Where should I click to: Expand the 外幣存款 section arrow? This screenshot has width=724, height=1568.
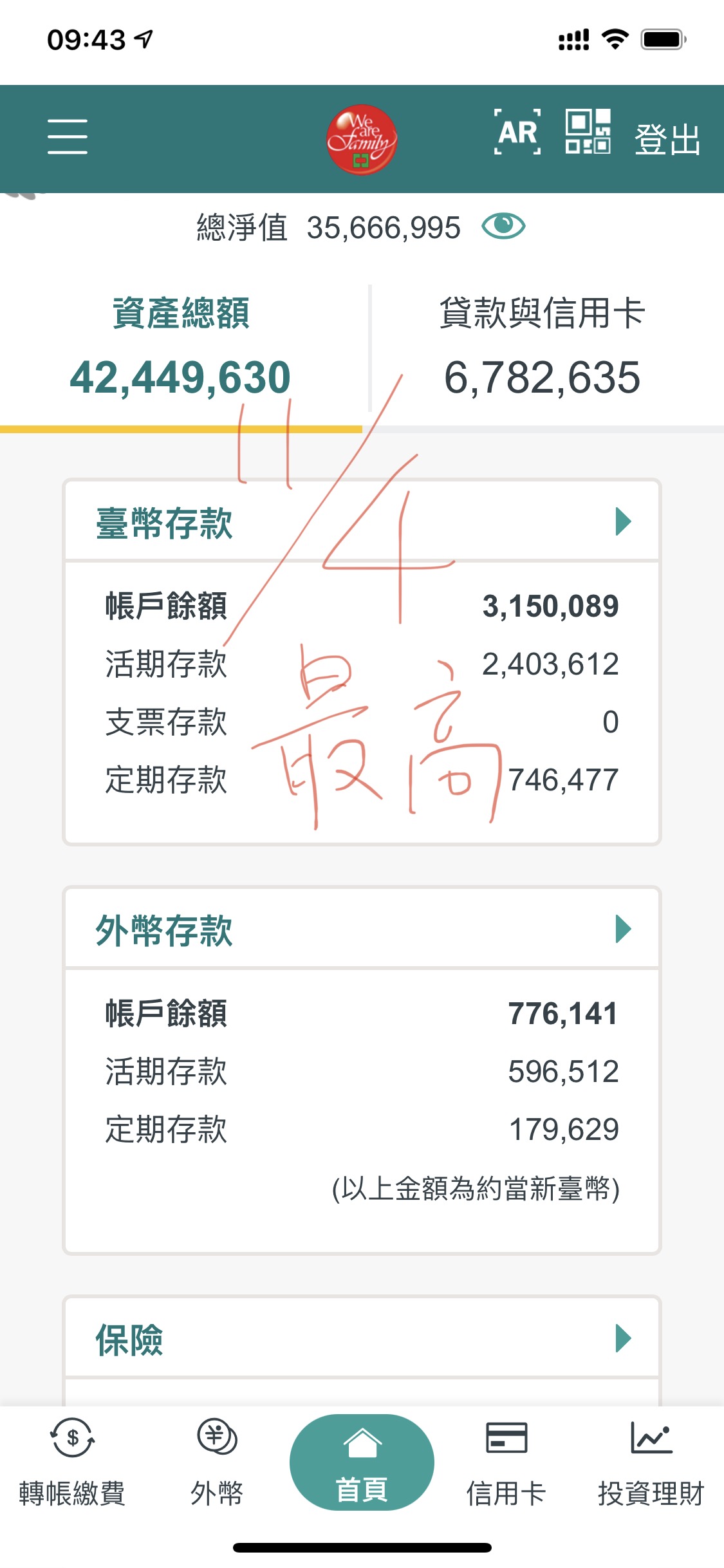coord(623,929)
